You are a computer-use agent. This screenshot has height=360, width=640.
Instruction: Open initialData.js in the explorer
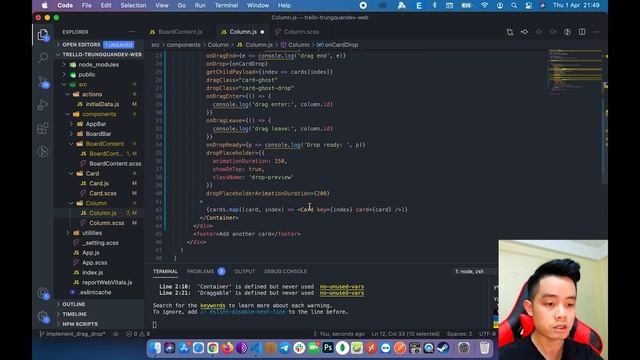pos(102,104)
